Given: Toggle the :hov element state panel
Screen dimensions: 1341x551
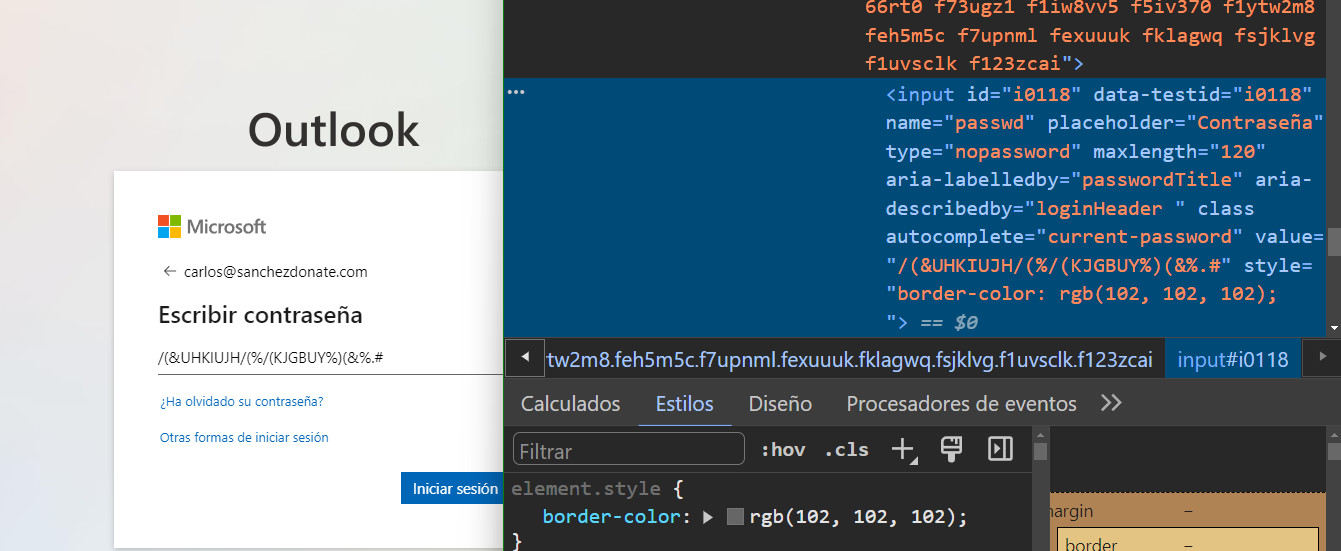Looking at the screenshot, I should coord(782,450).
